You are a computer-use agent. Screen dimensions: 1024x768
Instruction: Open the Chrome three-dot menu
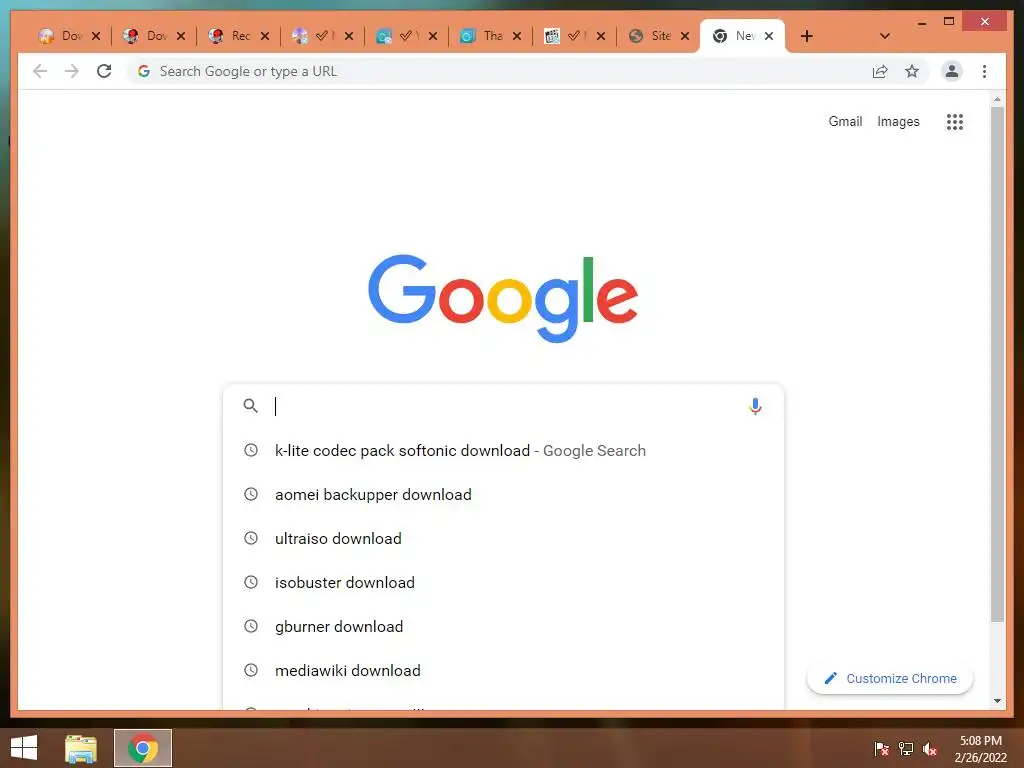coord(984,71)
